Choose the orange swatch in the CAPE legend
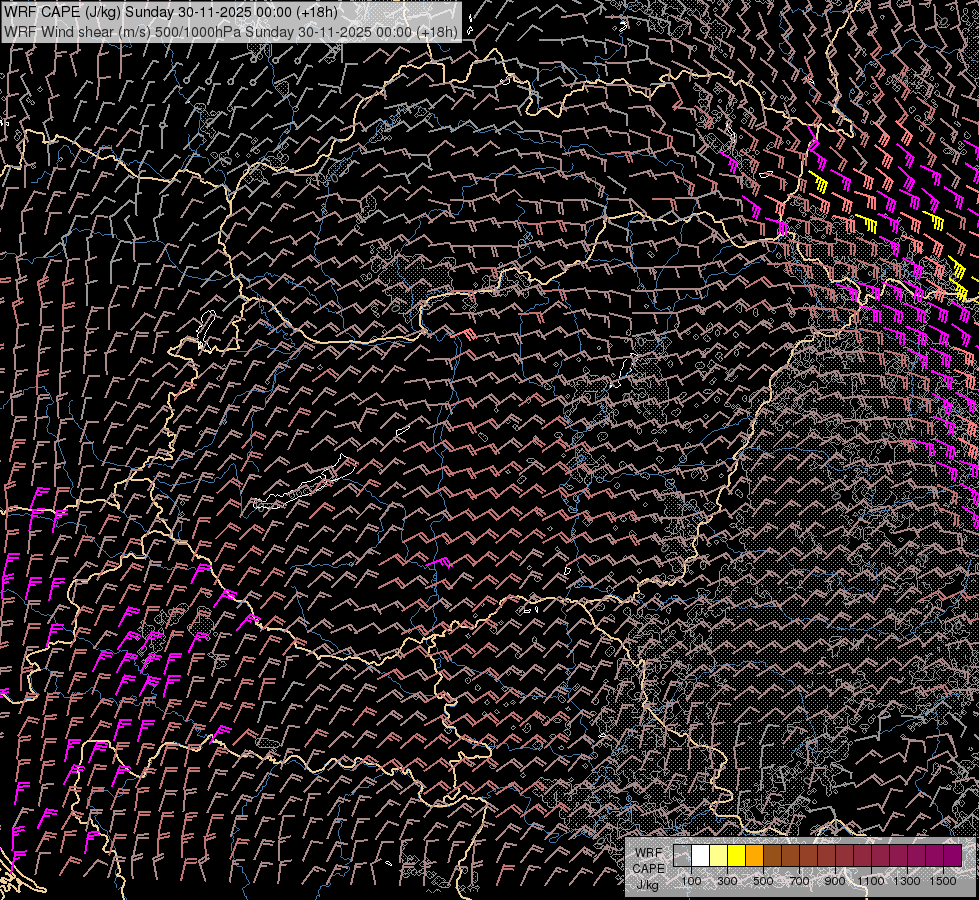This screenshot has height=900, width=979. 754,856
